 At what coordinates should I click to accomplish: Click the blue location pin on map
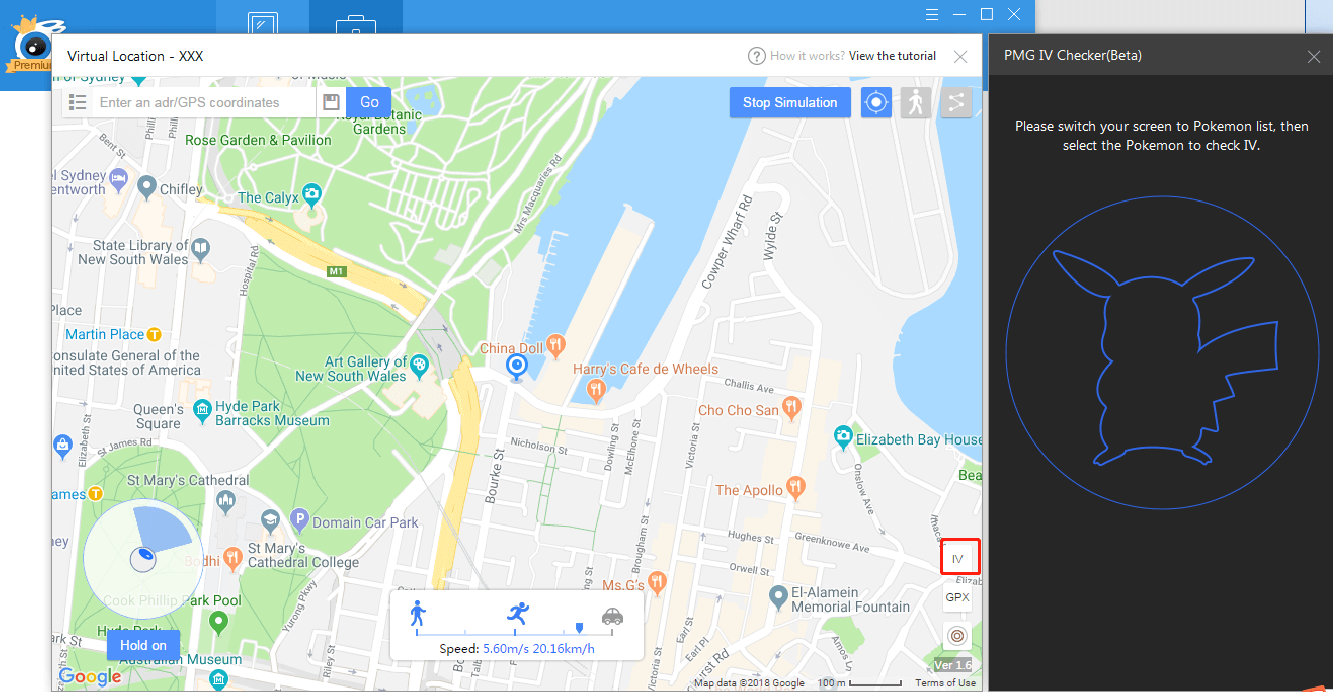pos(516,367)
